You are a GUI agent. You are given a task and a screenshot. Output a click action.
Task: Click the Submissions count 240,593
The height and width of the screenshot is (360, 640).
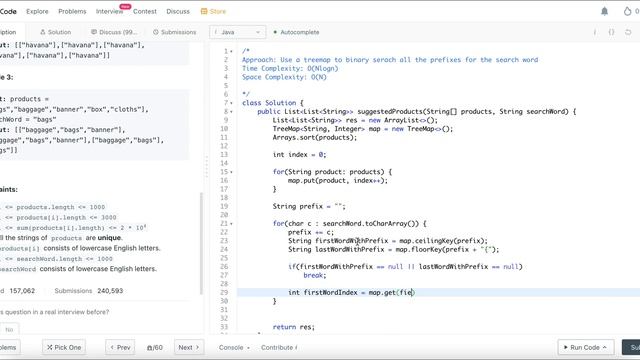pos(110,291)
